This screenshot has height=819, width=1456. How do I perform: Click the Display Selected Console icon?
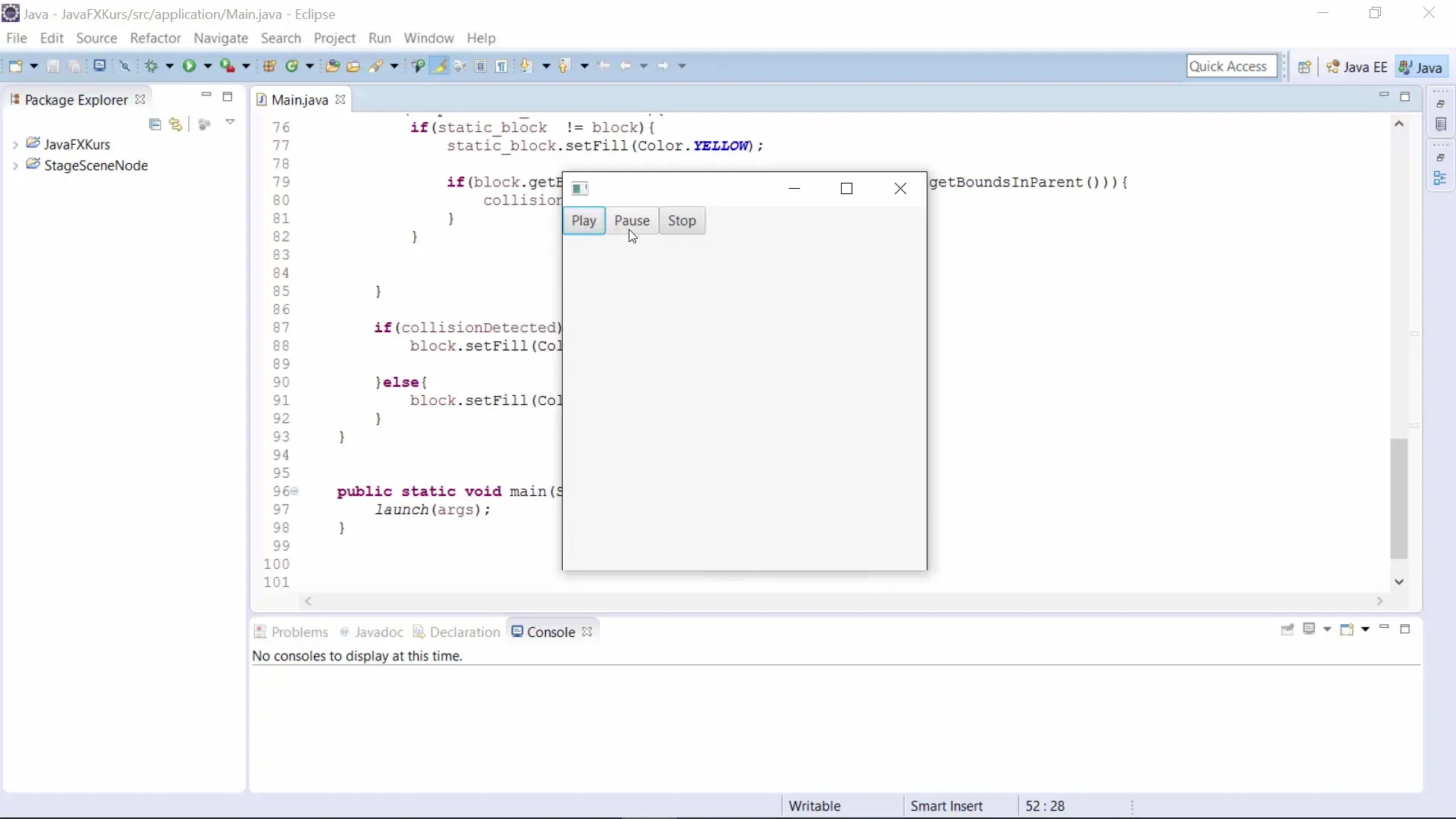pos(1309,629)
